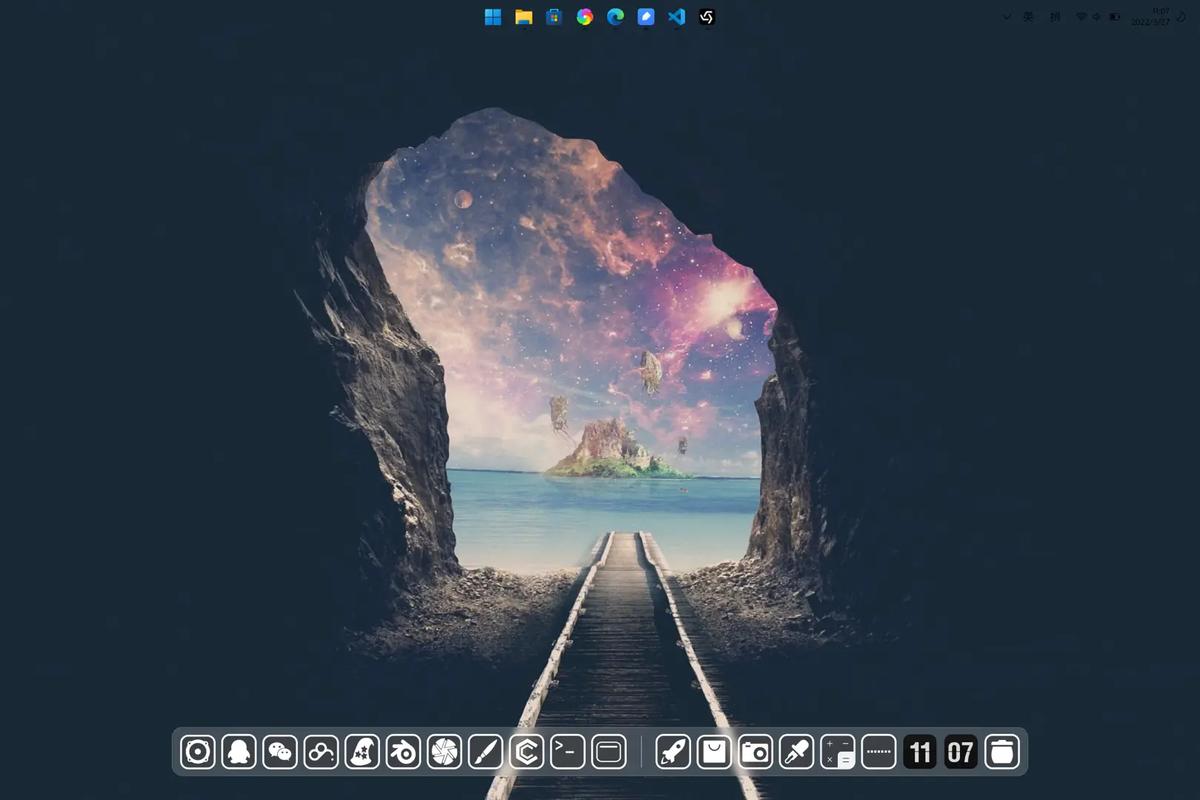This screenshot has height=800, width=1200.
Task: Click the wizard hat icon in dock
Action: click(362, 752)
